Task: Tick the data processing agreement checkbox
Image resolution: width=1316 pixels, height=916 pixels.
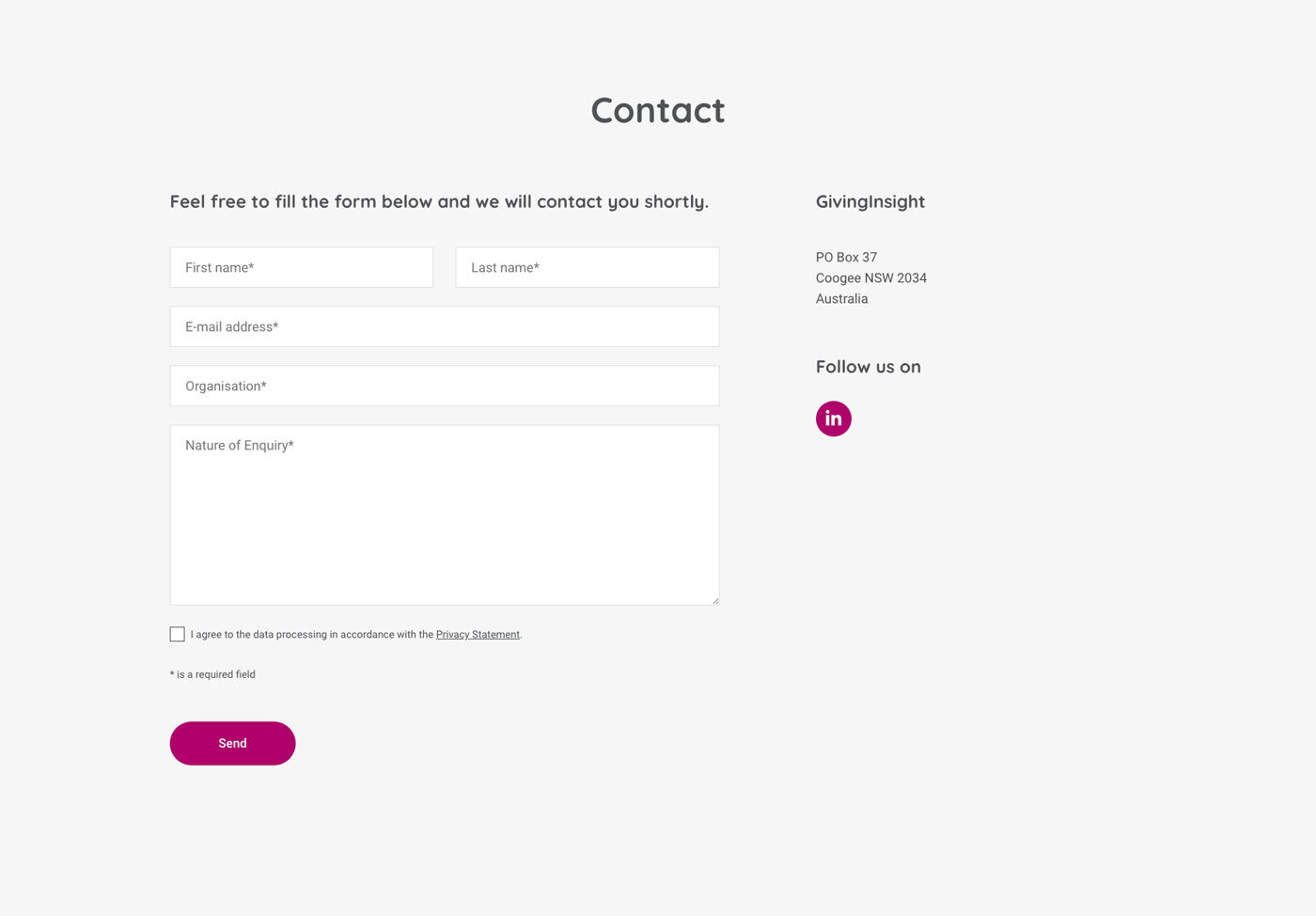Action: (177, 635)
